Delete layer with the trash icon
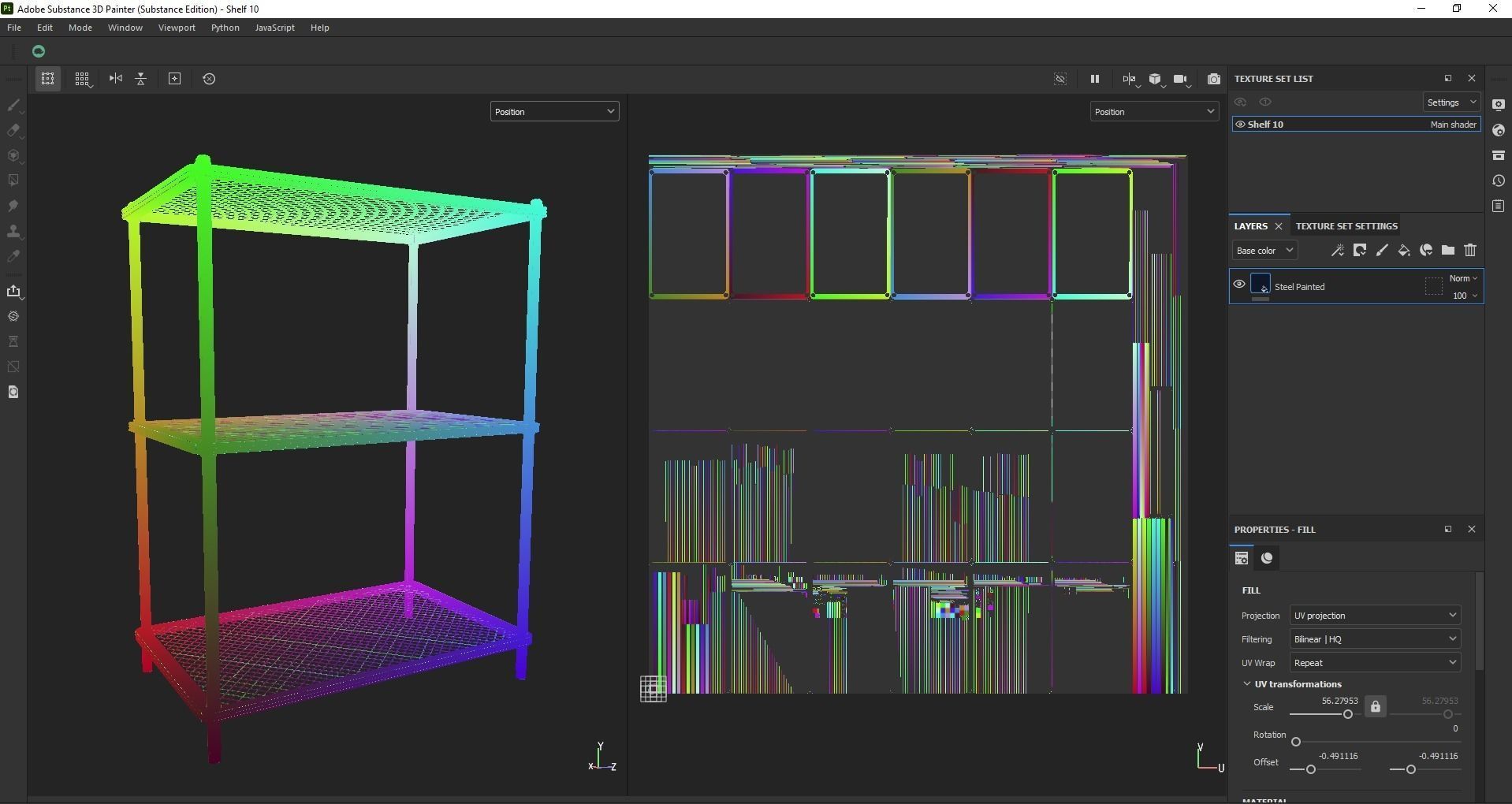 coord(1470,251)
